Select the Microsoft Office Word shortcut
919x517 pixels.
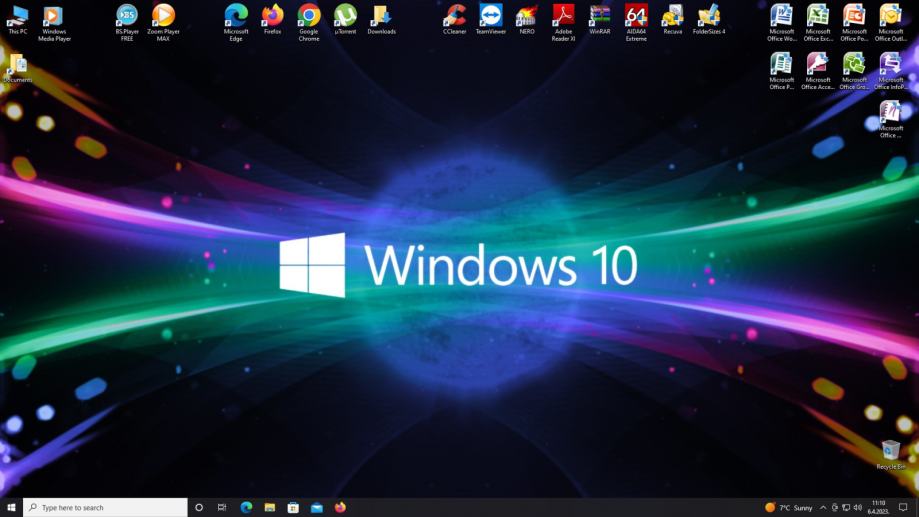[x=781, y=23]
